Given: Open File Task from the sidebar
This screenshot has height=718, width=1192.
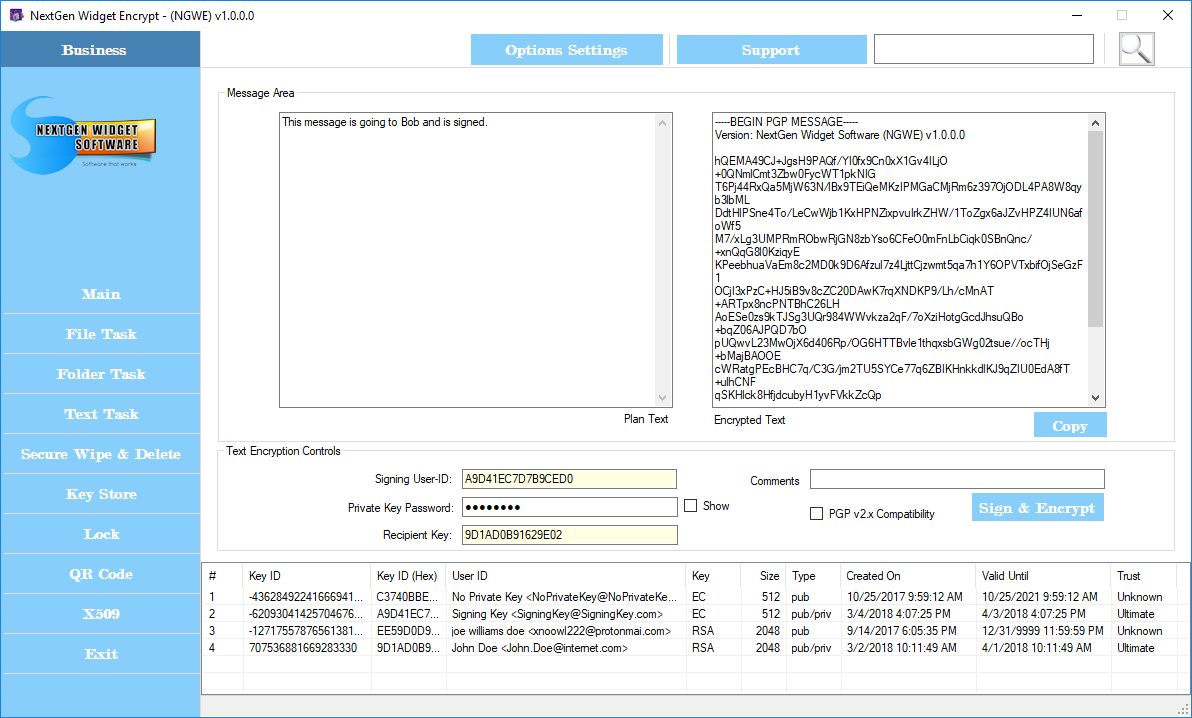Looking at the screenshot, I should [101, 334].
